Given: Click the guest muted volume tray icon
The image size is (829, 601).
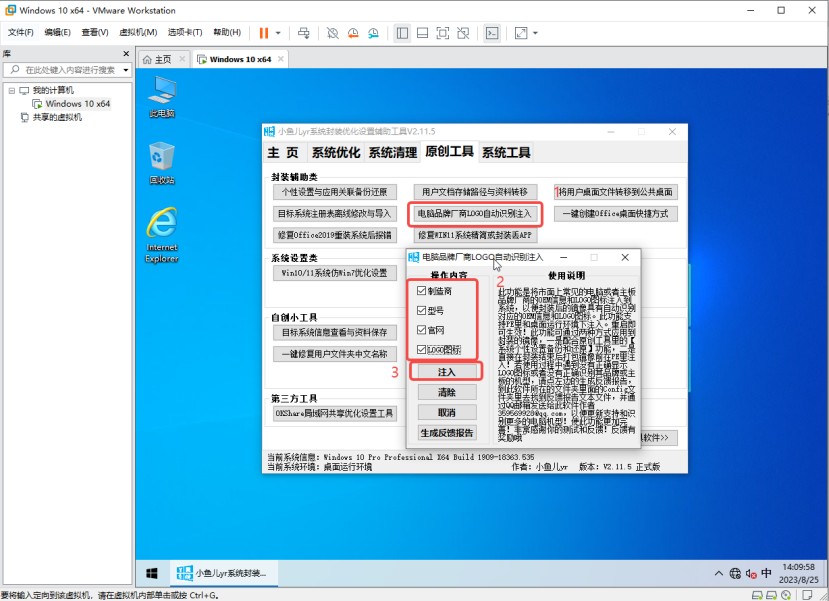Looking at the screenshot, I should click(751, 574).
